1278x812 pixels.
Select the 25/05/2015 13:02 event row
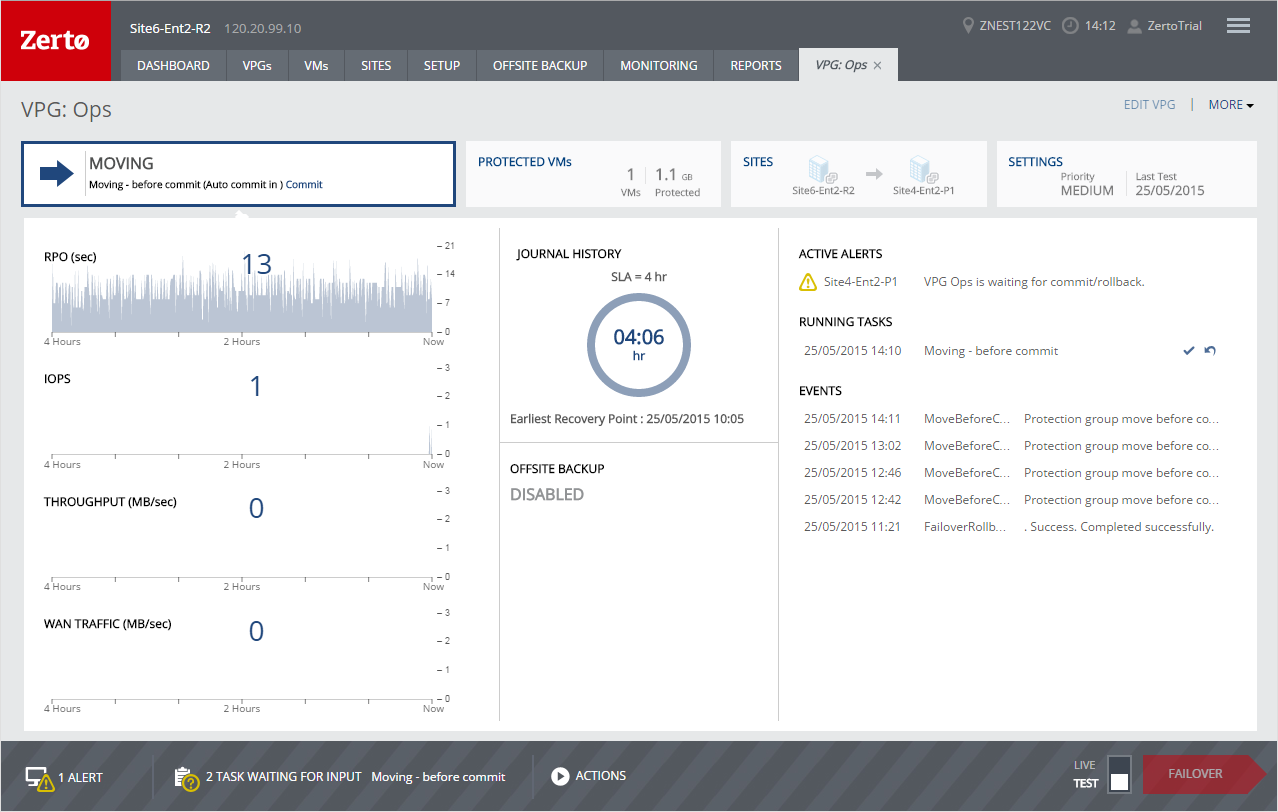click(x=1012, y=446)
